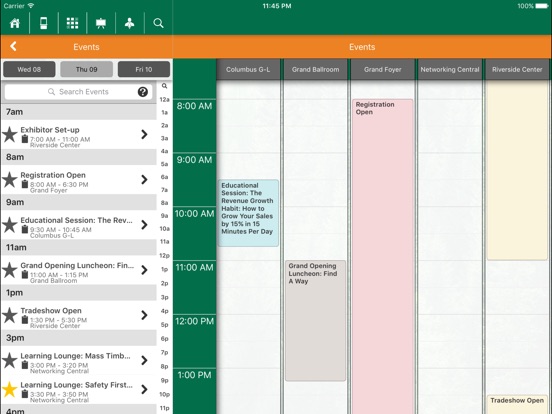Expand Learning Lounge: Mass Timber chevron
The image size is (552, 414).
(144, 360)
